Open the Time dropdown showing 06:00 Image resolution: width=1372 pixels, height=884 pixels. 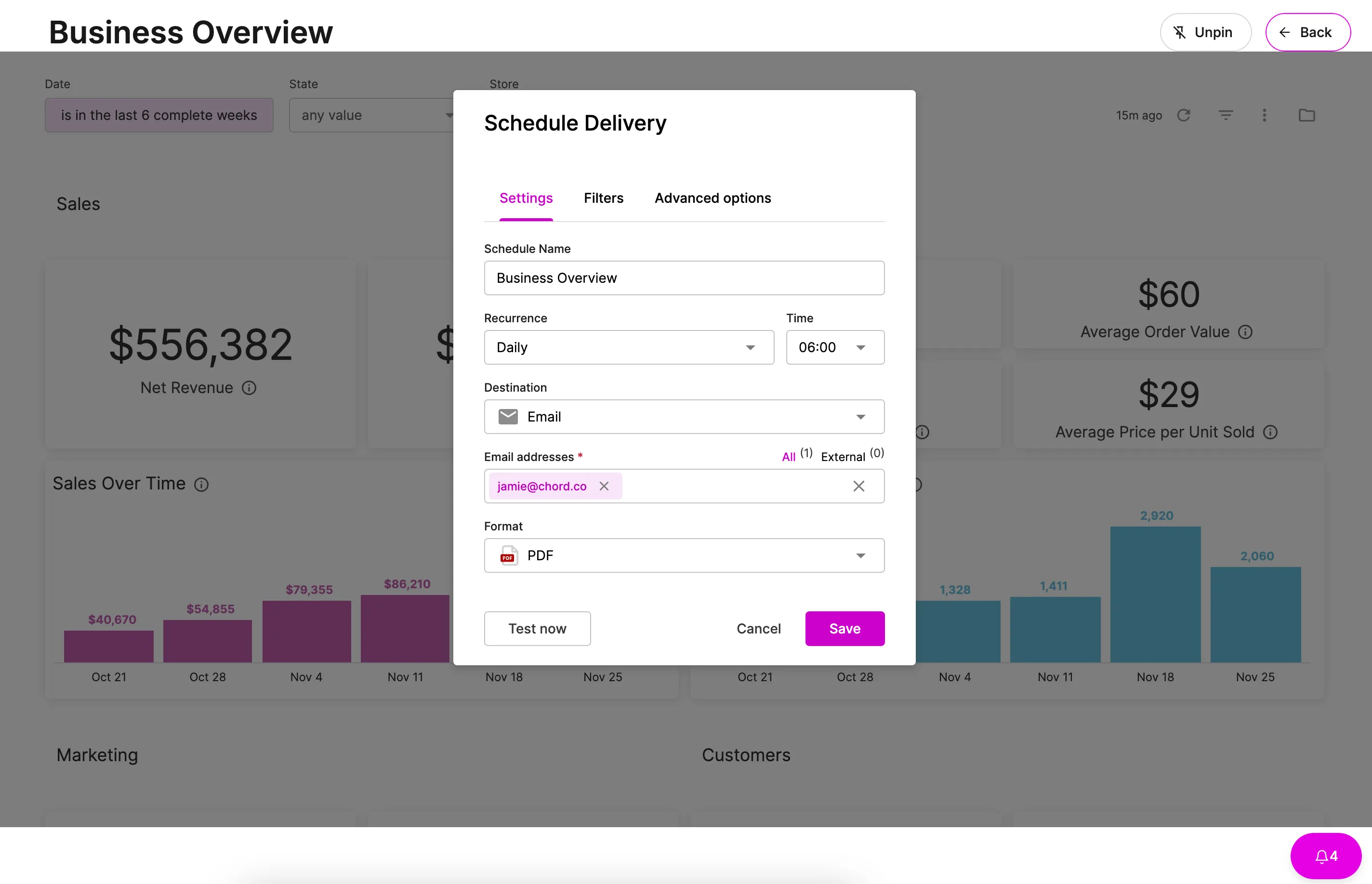point(835,347)
